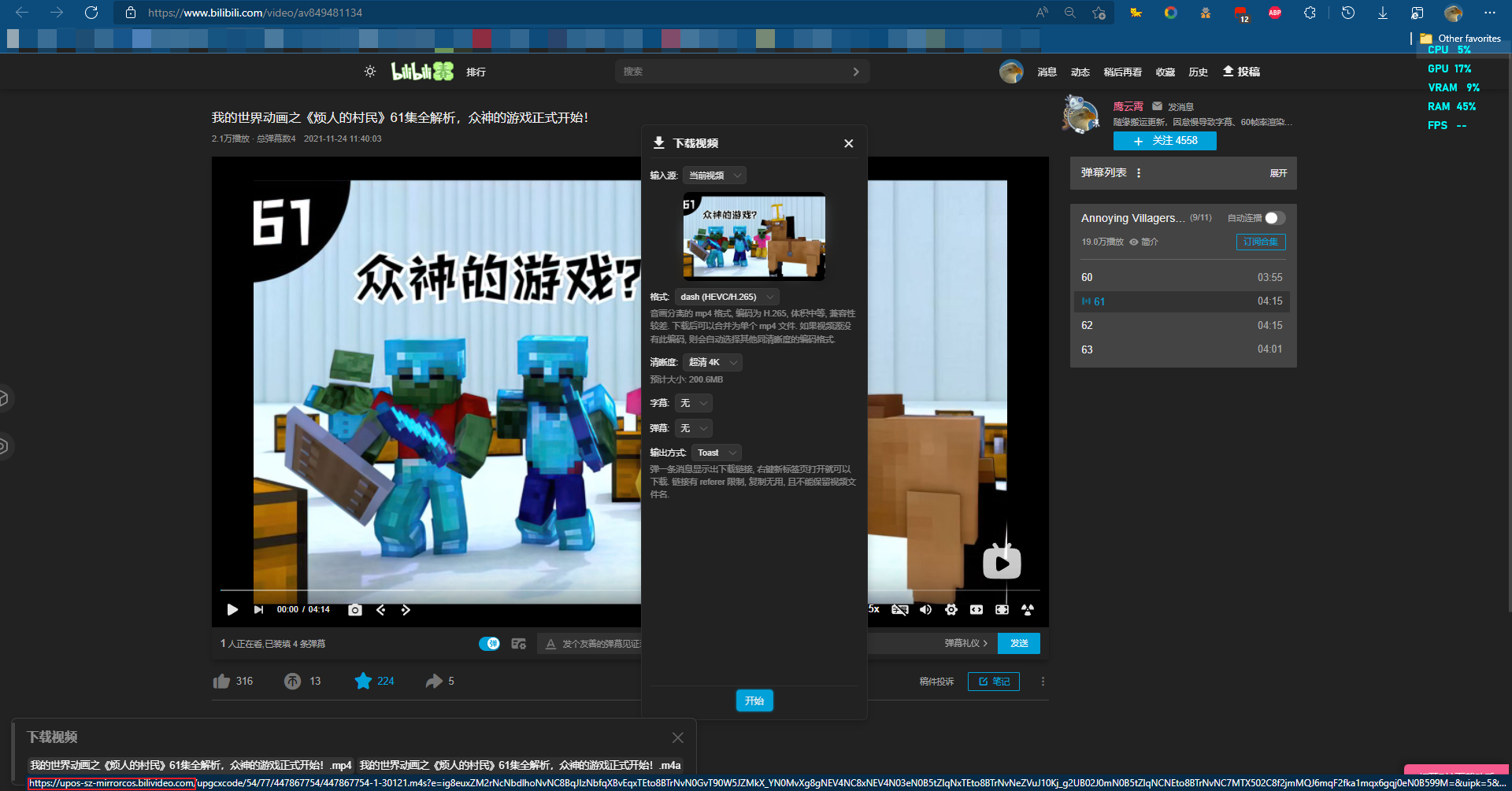Open the 字幕 dropdown set to 无
The image size is (1512, 791).
click(693, 403)
